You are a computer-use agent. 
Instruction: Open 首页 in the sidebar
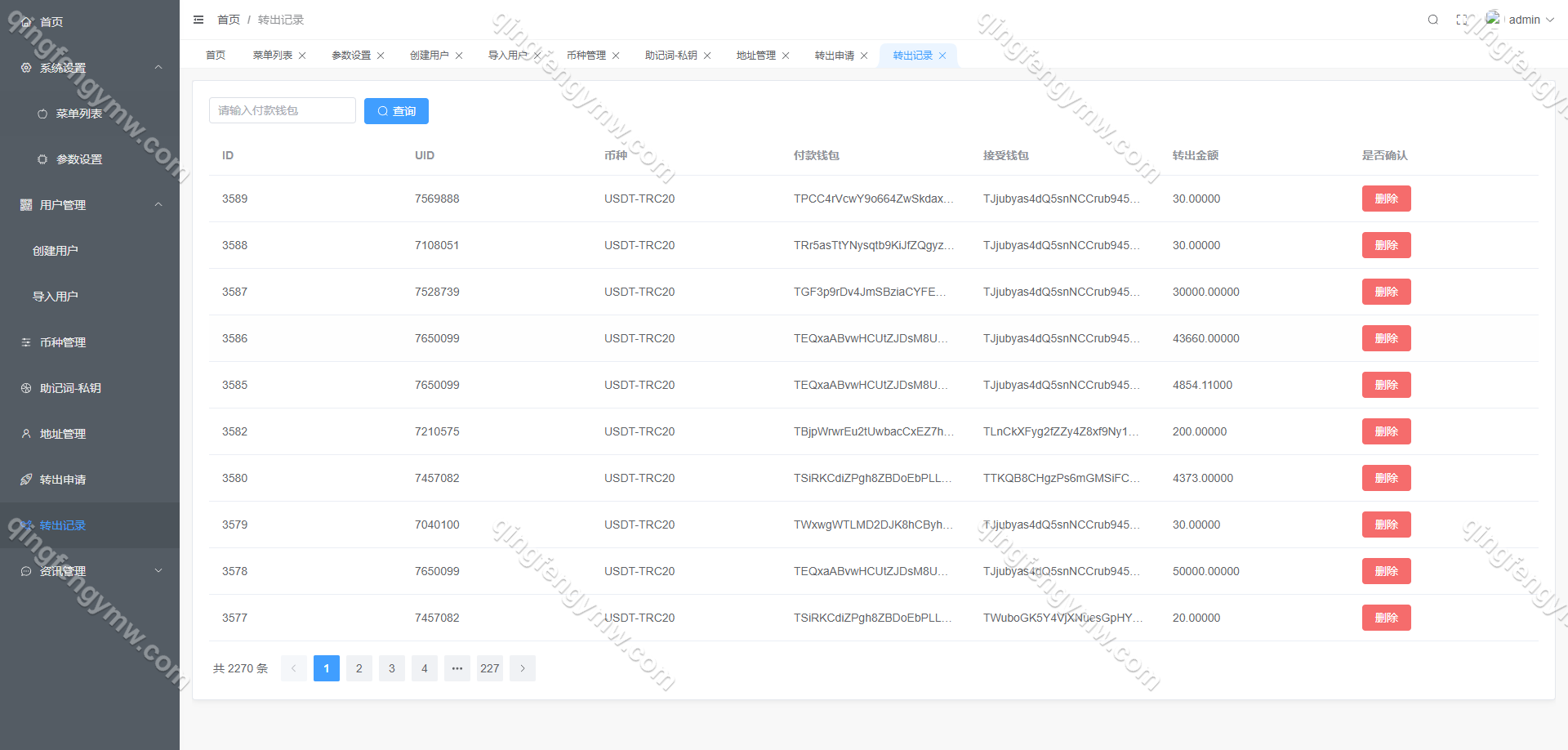[x=90, y=22]
